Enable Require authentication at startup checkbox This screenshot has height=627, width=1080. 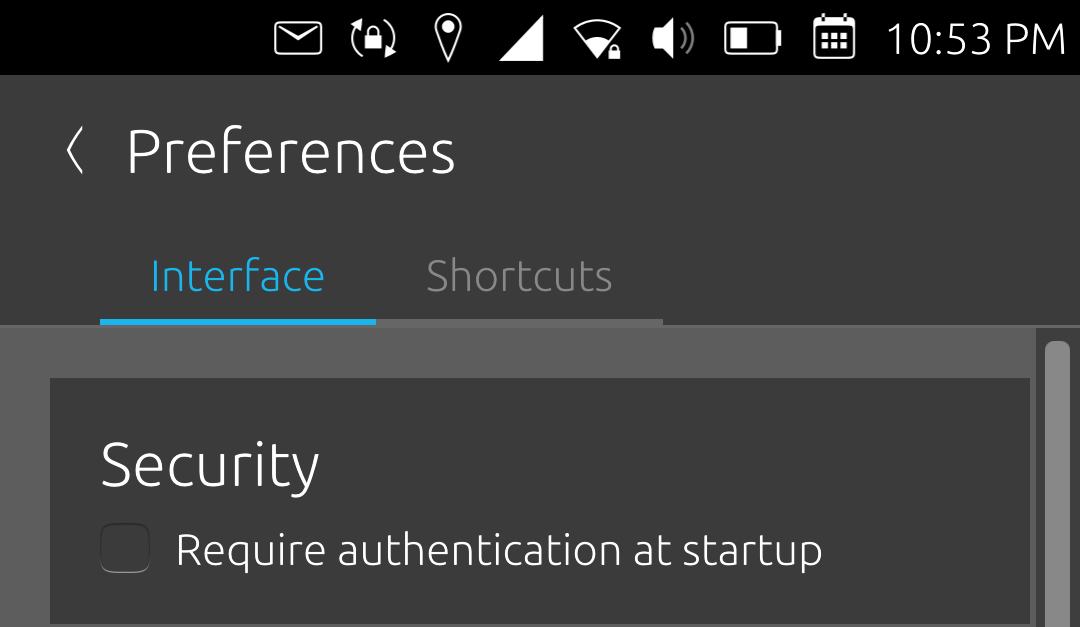tap(125, 548)
